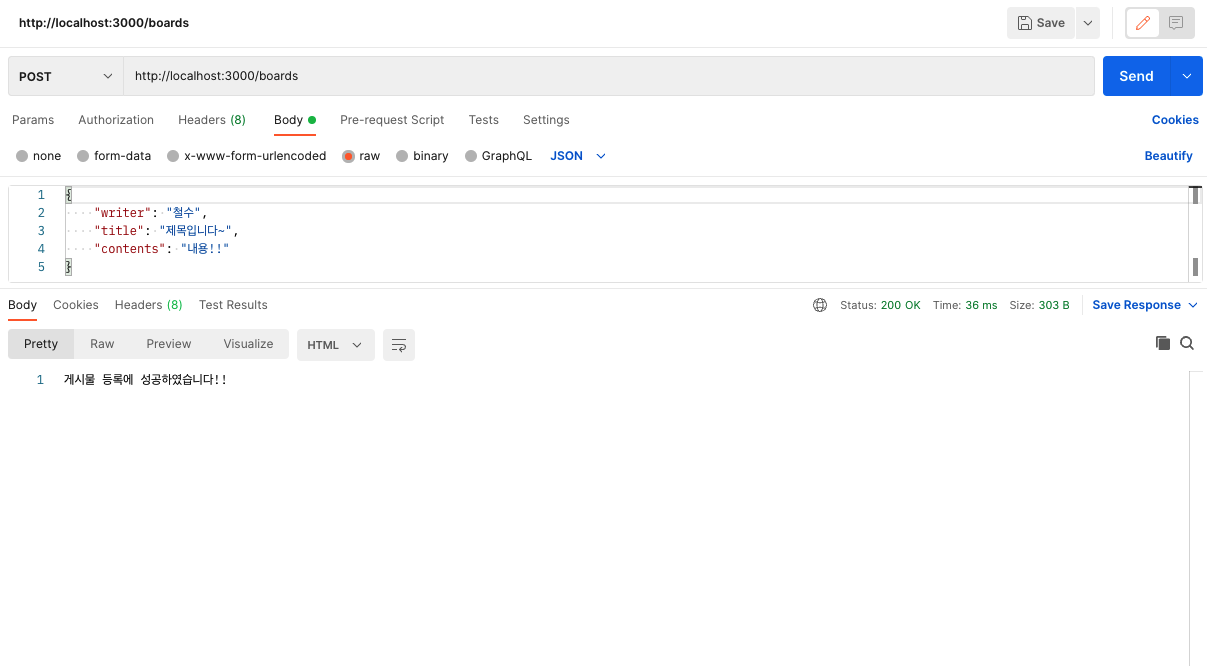Open the HTML response format dropdown
Screen dimensions: 1207x669
335,345
